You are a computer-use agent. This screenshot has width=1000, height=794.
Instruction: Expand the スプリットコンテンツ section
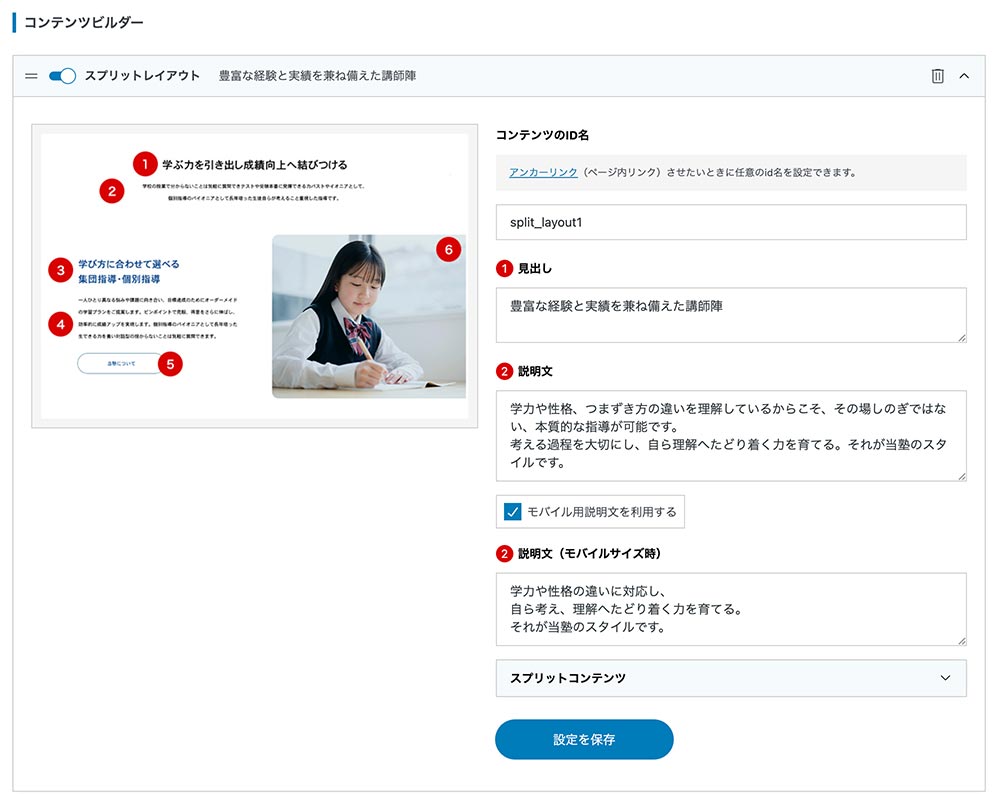730,678
